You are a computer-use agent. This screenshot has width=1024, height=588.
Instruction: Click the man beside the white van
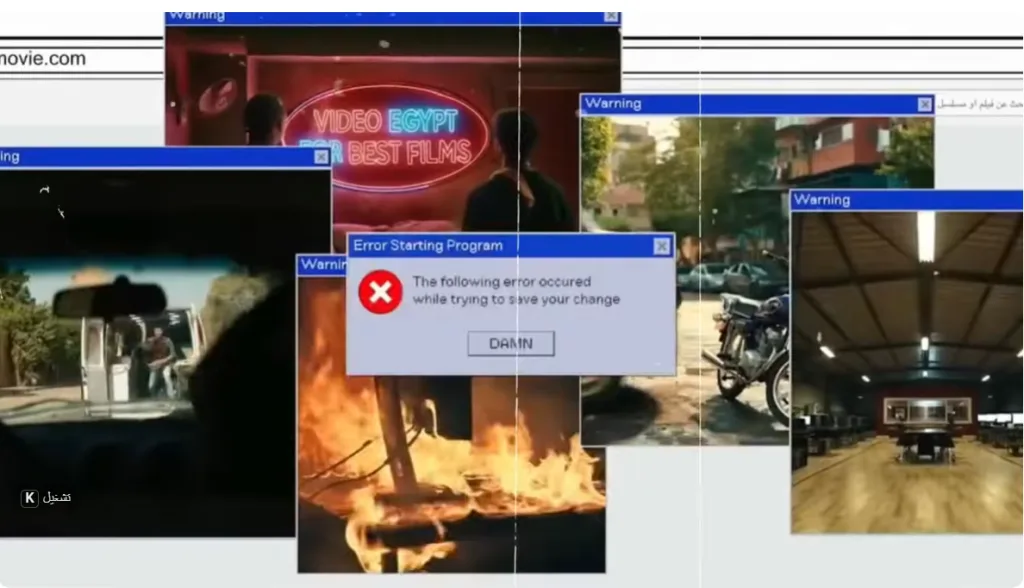pos(157,361)
